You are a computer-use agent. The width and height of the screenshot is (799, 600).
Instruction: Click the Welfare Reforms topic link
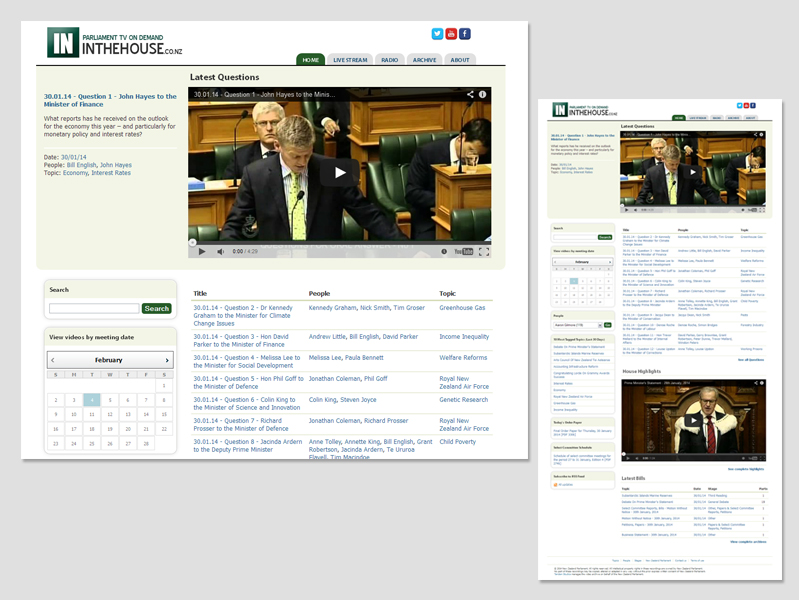(x=463, y=357)
